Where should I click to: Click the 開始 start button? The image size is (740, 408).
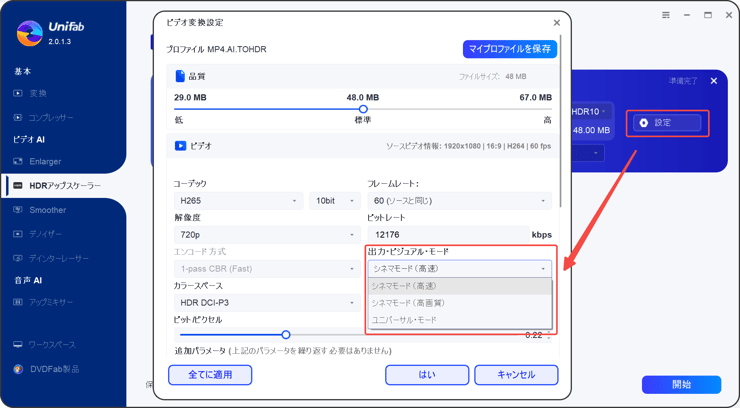pos(681,384)
